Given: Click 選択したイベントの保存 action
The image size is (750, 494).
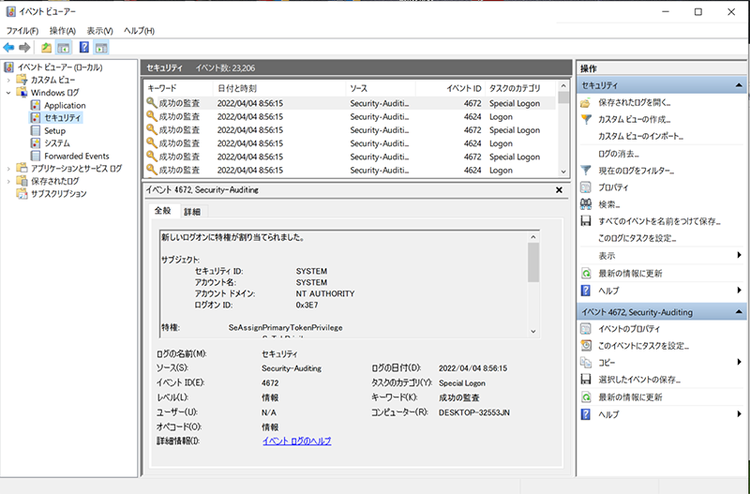Looking at the screenshot, I should pos(640,380).
